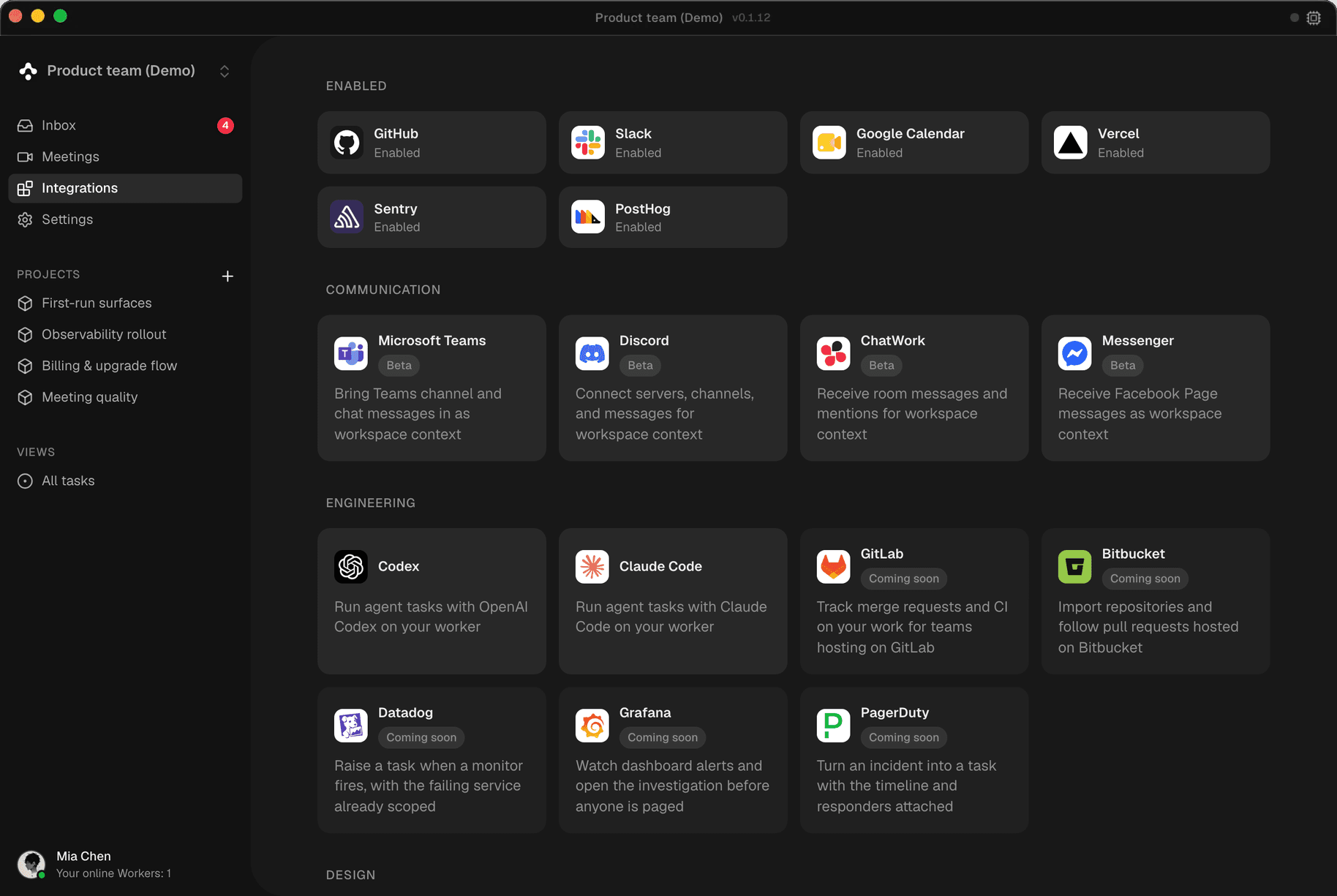Viewport: 1337px width, 896px height.
Task: Click the workspace logo beside Product team
Action: coord(28,71)
